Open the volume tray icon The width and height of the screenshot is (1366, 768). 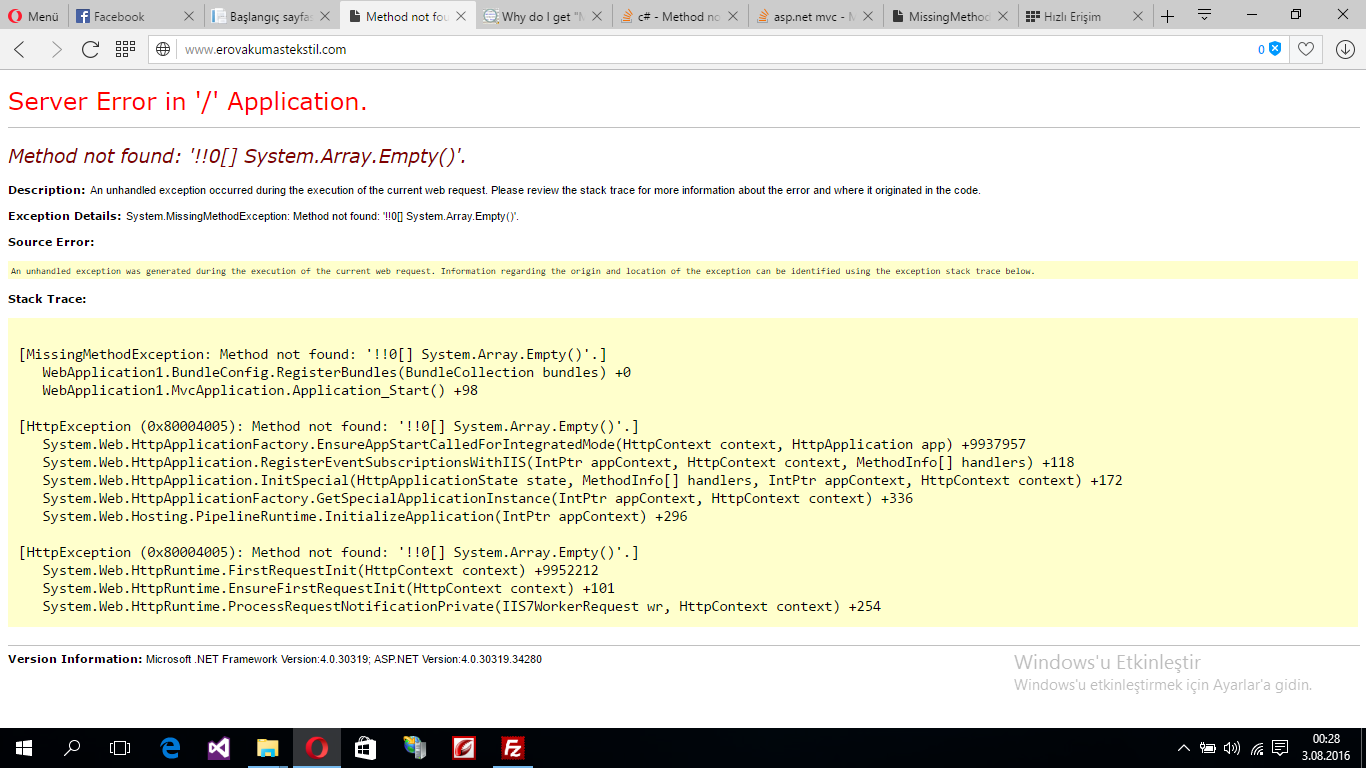[1231, 748]
